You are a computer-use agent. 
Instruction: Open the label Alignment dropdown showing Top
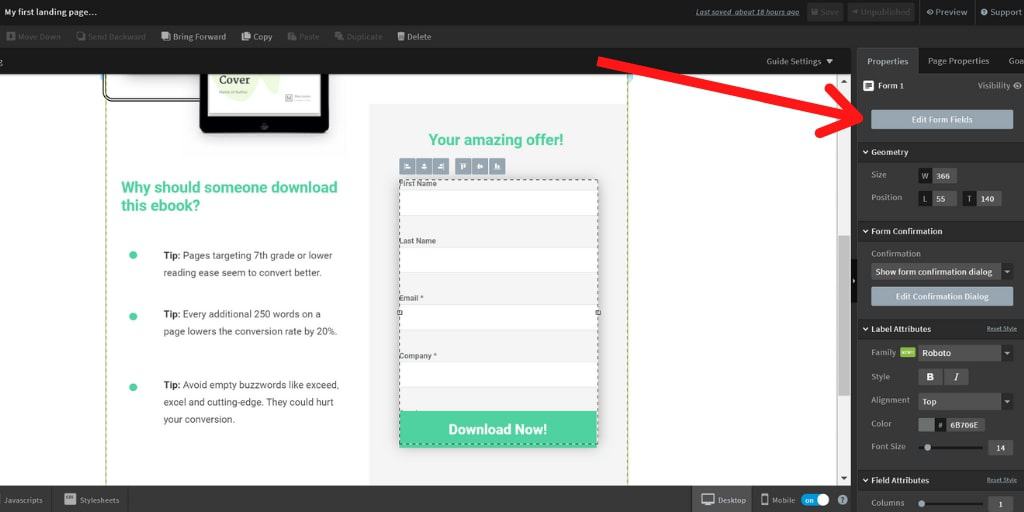(x=965, y=402)
